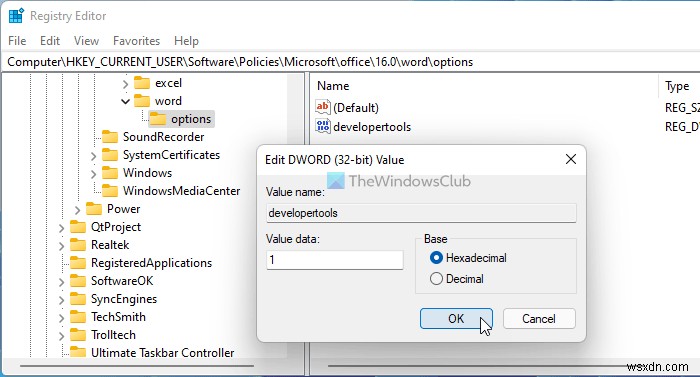The height and width of the screenshot is (377, 700).
Task: Select the 'Ultimate Taskbar Controller' key label
Action: pyautogui.click(x=162, y=352)
